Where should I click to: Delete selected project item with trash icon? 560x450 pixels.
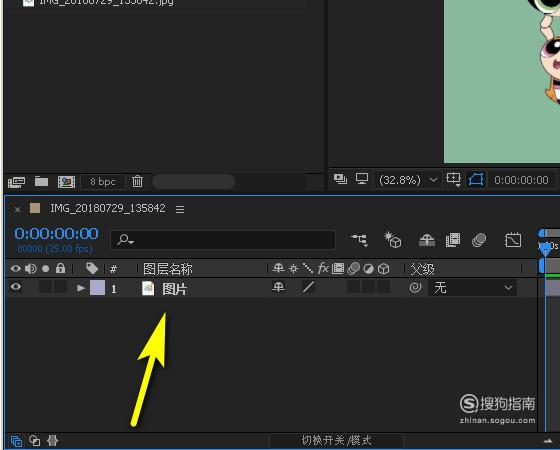(x=138, y=181)
